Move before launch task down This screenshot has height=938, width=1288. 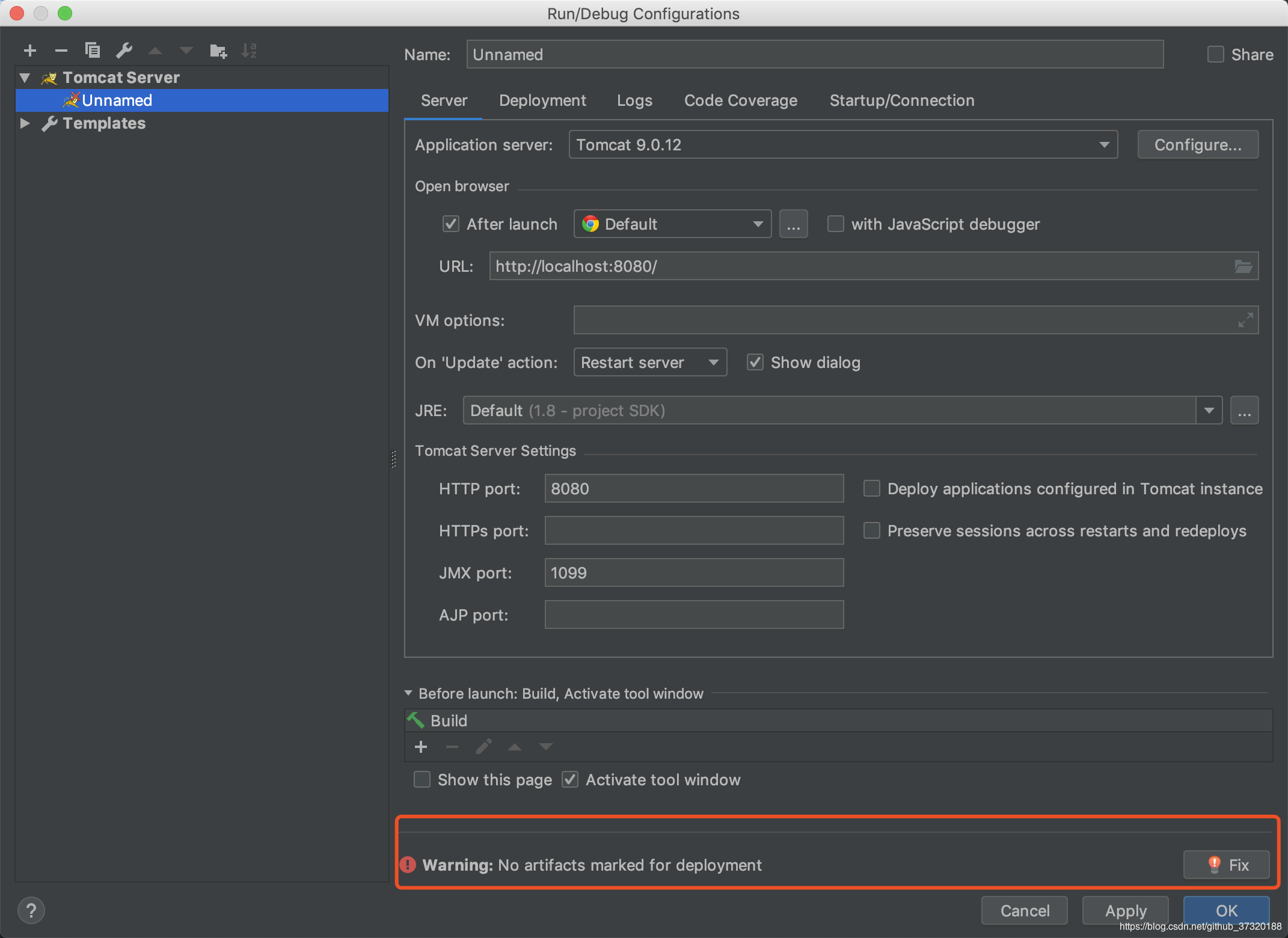point(546,747)
